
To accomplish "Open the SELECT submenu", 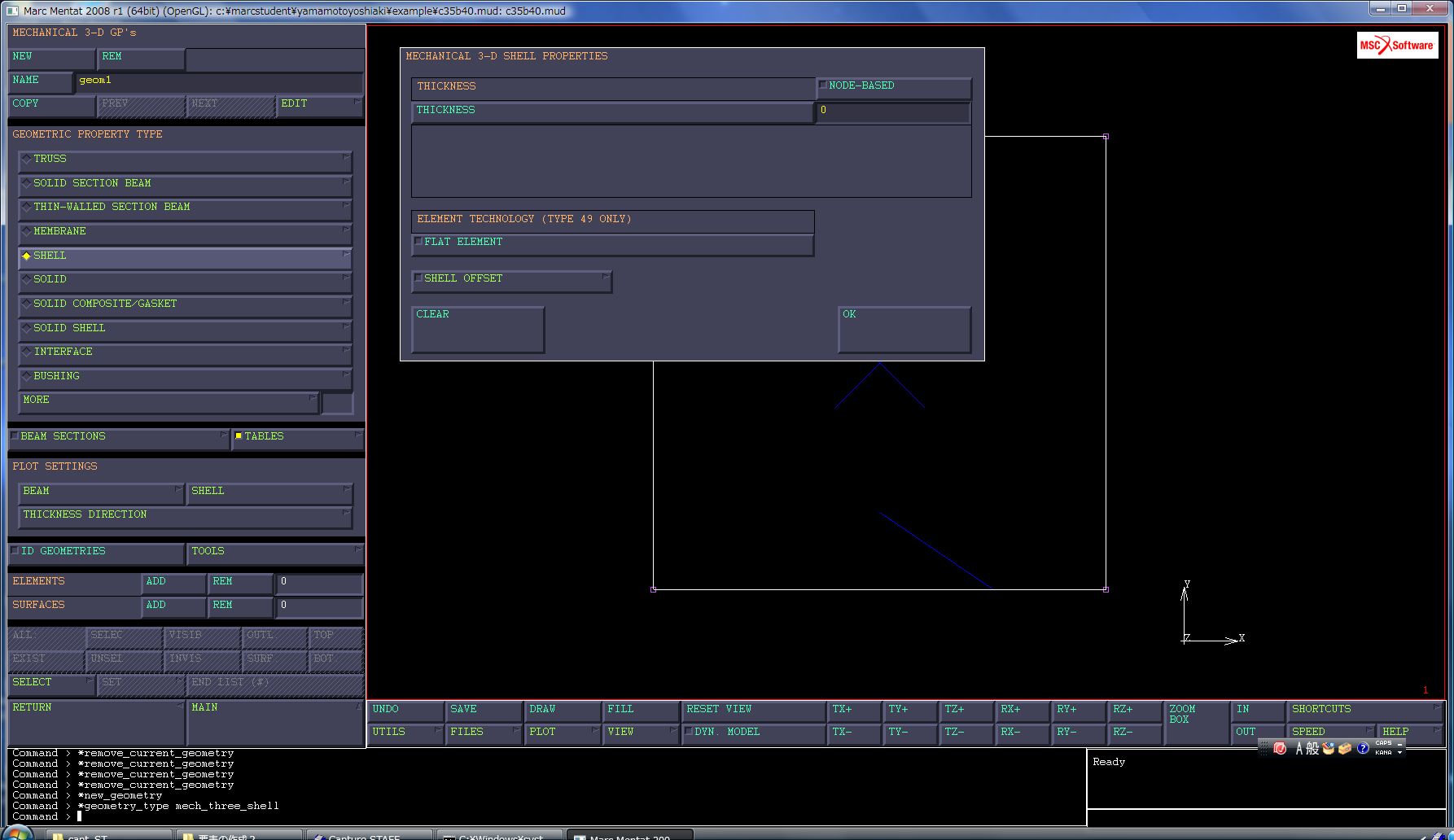I will (51, 684).
